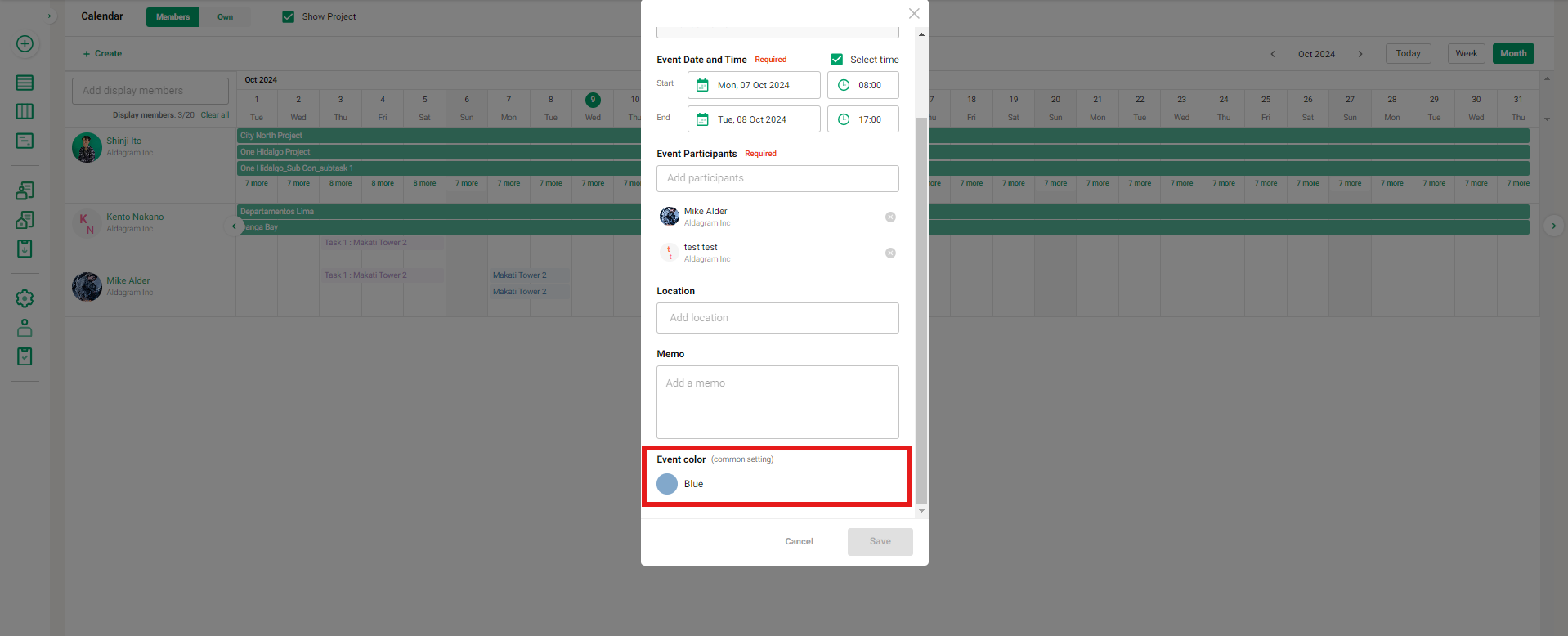Screen dimensions: 1568x636
Task: Open the end date picker Tue, 08 Oct 2024
Action: click(x=753, y=119)
